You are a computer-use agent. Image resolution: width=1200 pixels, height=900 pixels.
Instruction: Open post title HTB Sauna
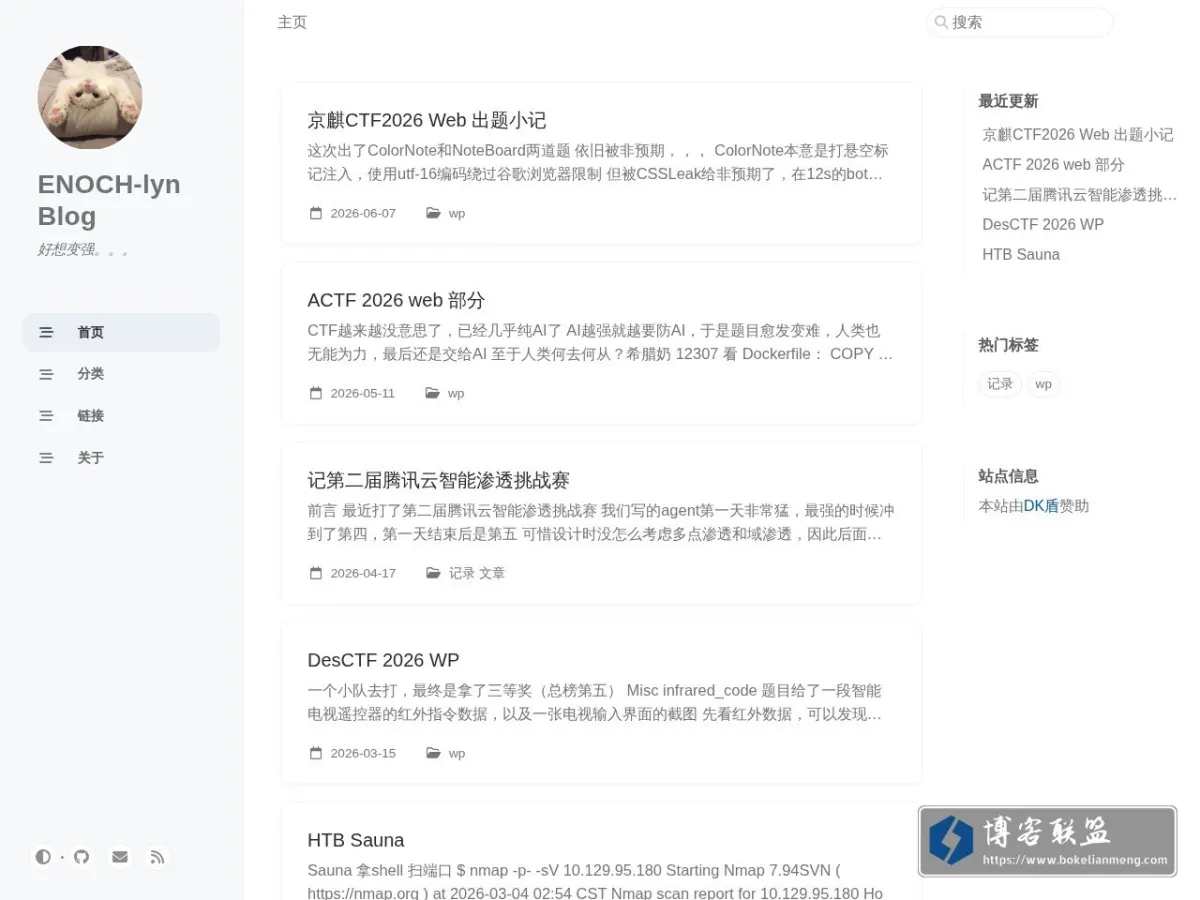(x=356, y=840)
